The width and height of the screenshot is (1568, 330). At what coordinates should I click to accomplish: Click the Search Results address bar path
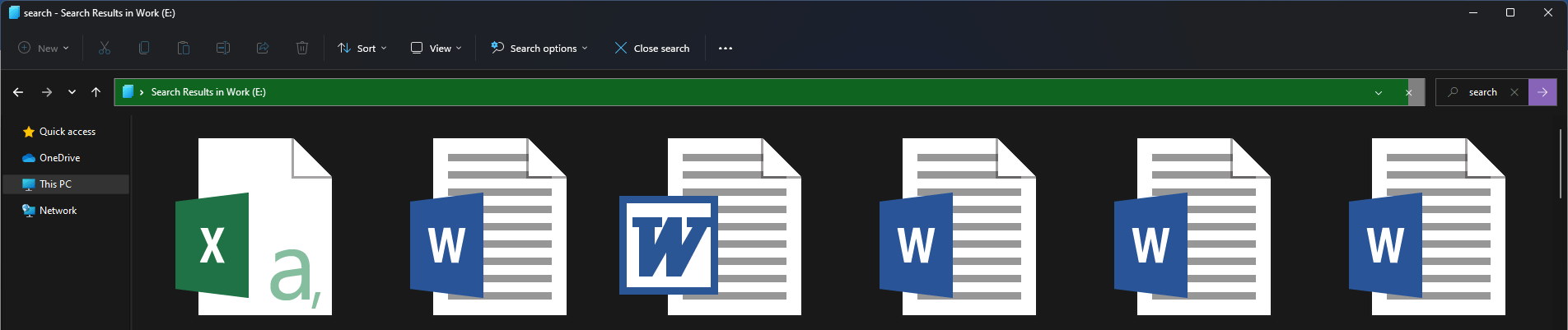(x=208, y=92)
